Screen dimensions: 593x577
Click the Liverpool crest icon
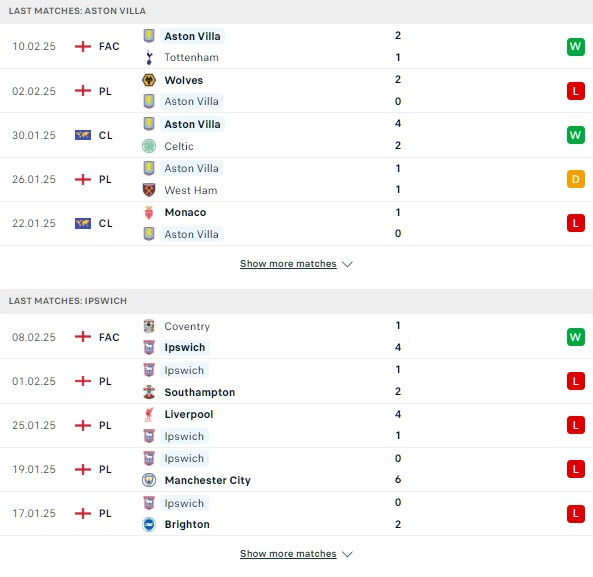(x=149, y=414)
